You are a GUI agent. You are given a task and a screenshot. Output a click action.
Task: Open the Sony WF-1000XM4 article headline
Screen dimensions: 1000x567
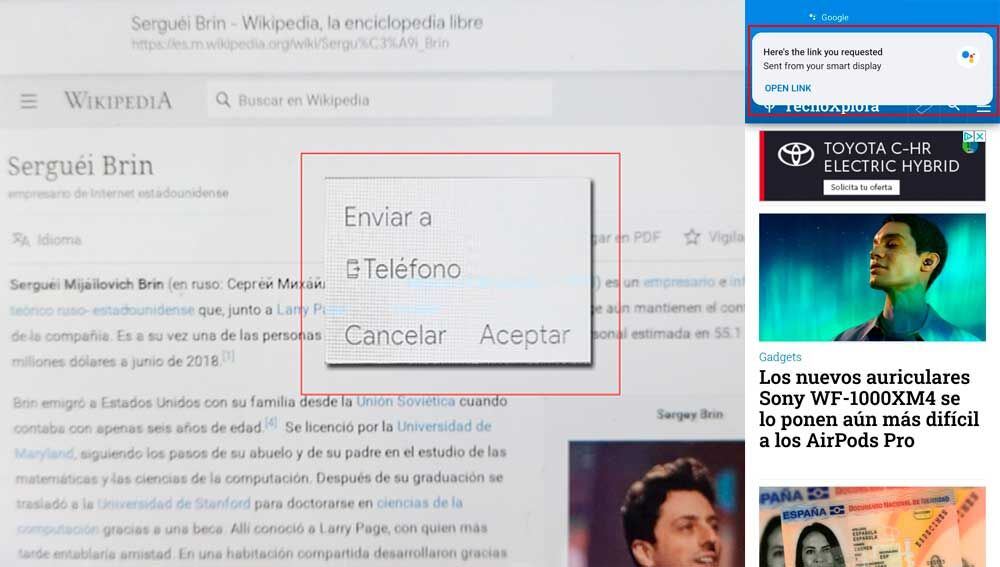tap(869, 408)
